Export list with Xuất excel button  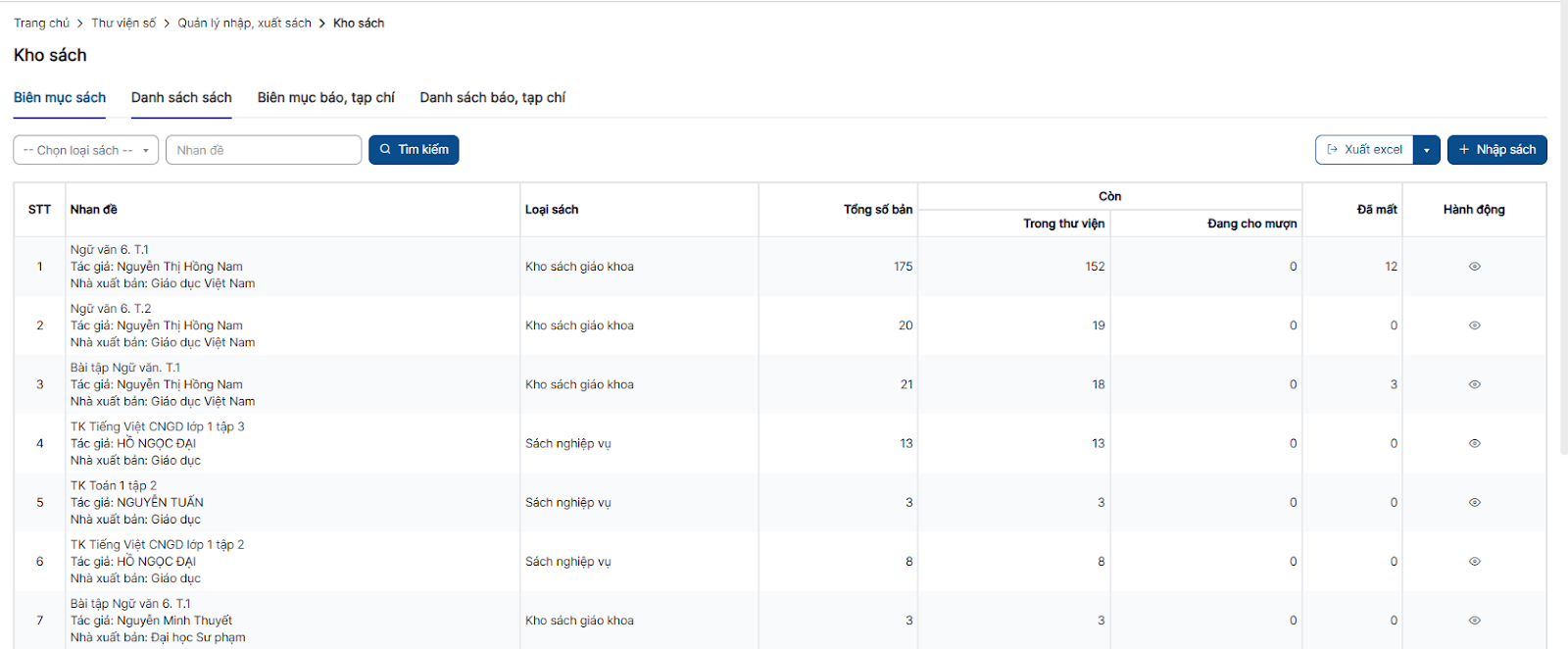[1364, 150]
